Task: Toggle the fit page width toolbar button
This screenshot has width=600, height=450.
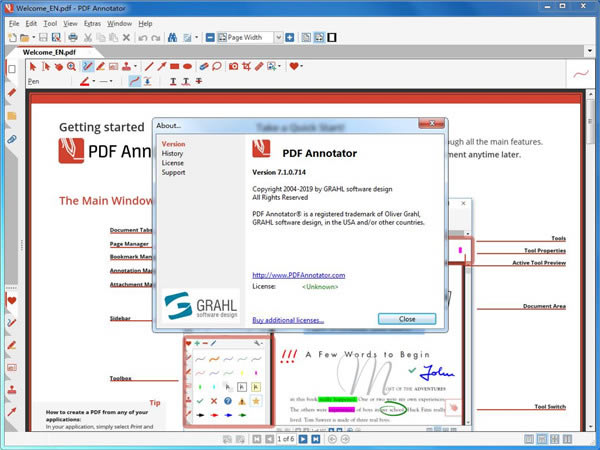Action: (319, 38)
